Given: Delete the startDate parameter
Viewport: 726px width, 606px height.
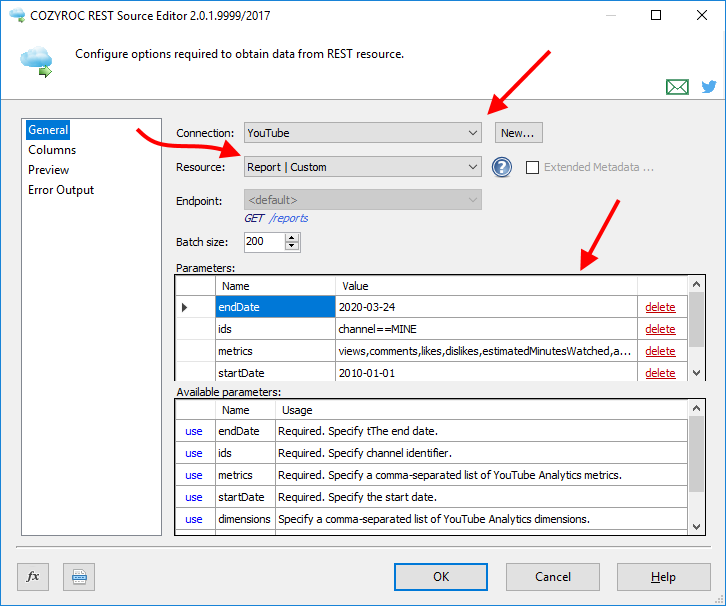Looking at the screenshot, I should (660, 373).
